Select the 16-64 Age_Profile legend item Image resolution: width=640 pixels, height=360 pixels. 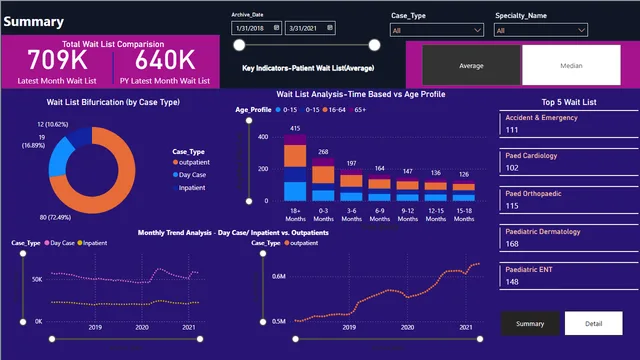coord(334,110)
